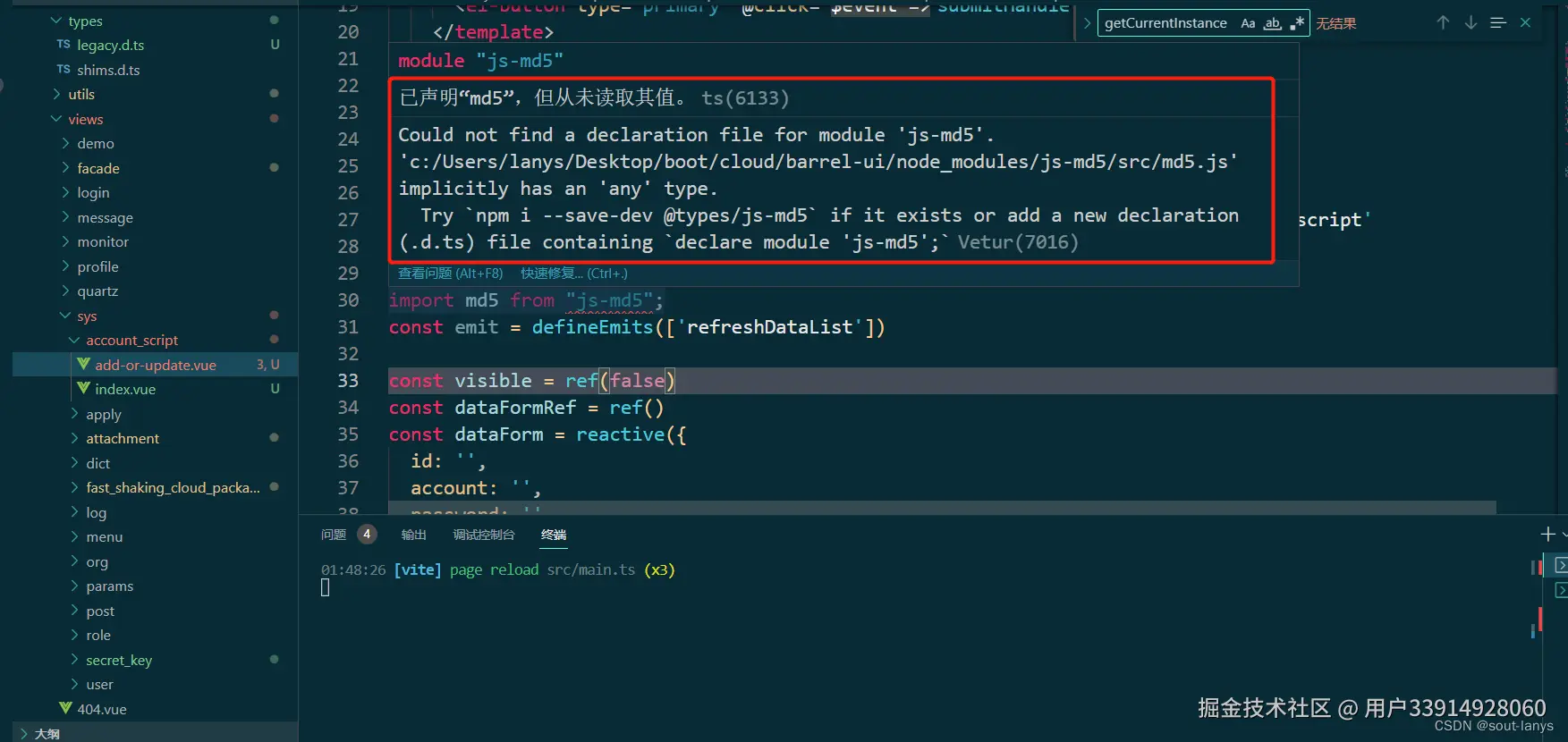Expand the message folder
Viewport: 1568px width, 742px height.
pyautogui.click(x=105, y=217)
